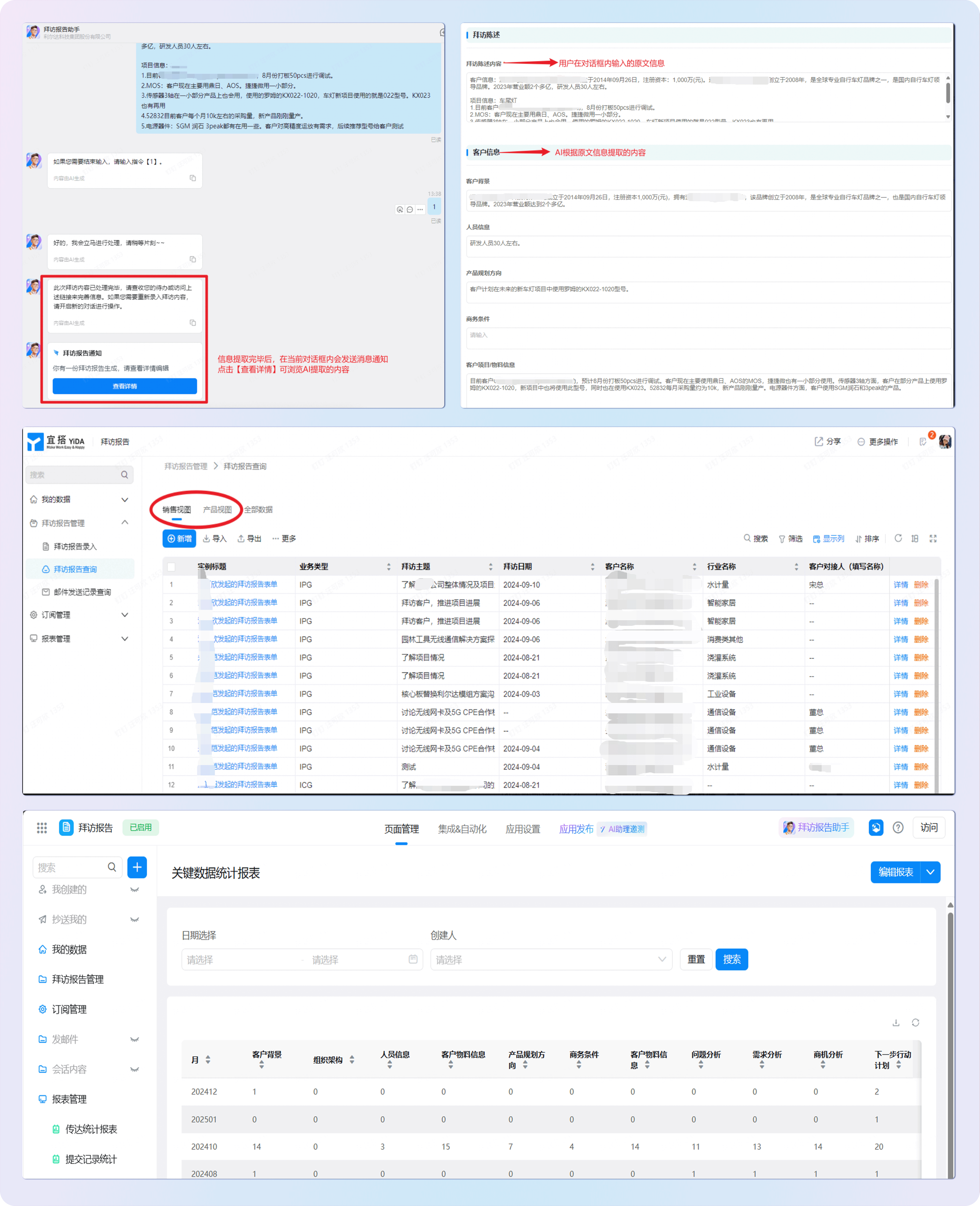Toggle hidden eye icon for 发邮件
Image resolution: width=980 pixels, height=1206 pixels.
pos(134,1040)
